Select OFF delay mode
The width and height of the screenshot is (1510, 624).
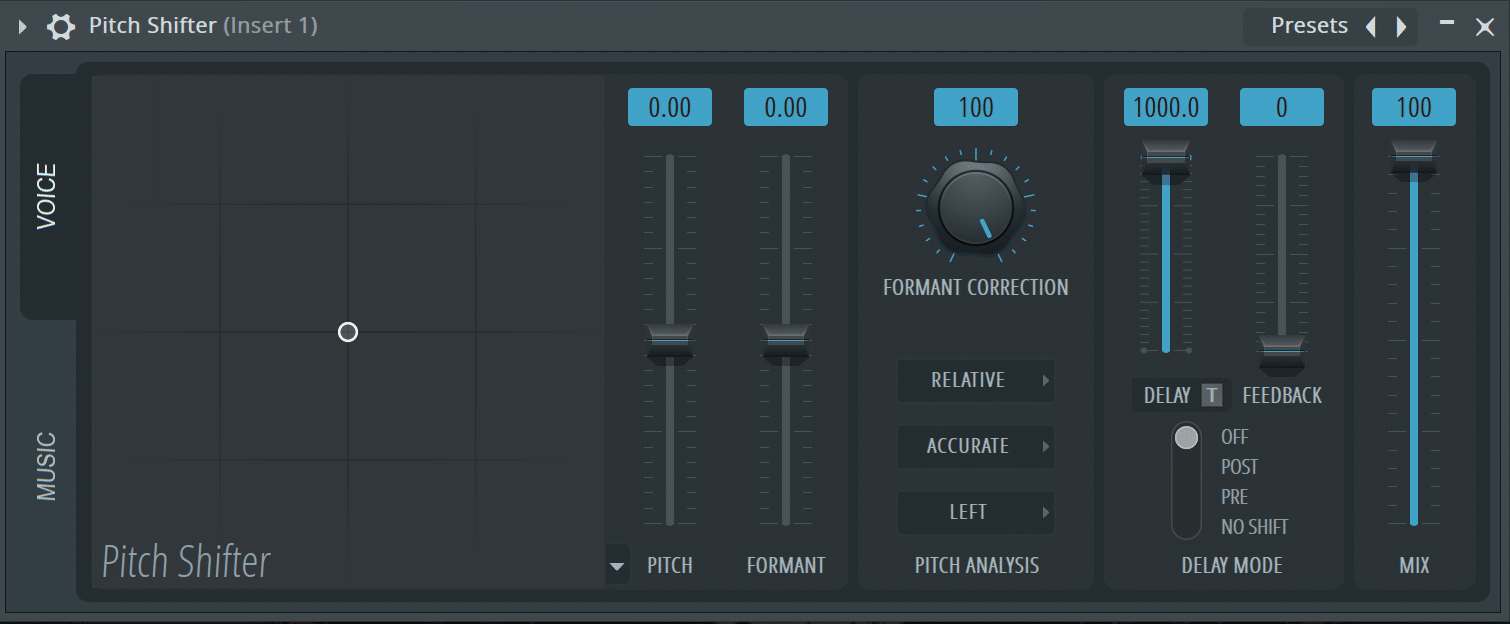[x=1235, y=437]
